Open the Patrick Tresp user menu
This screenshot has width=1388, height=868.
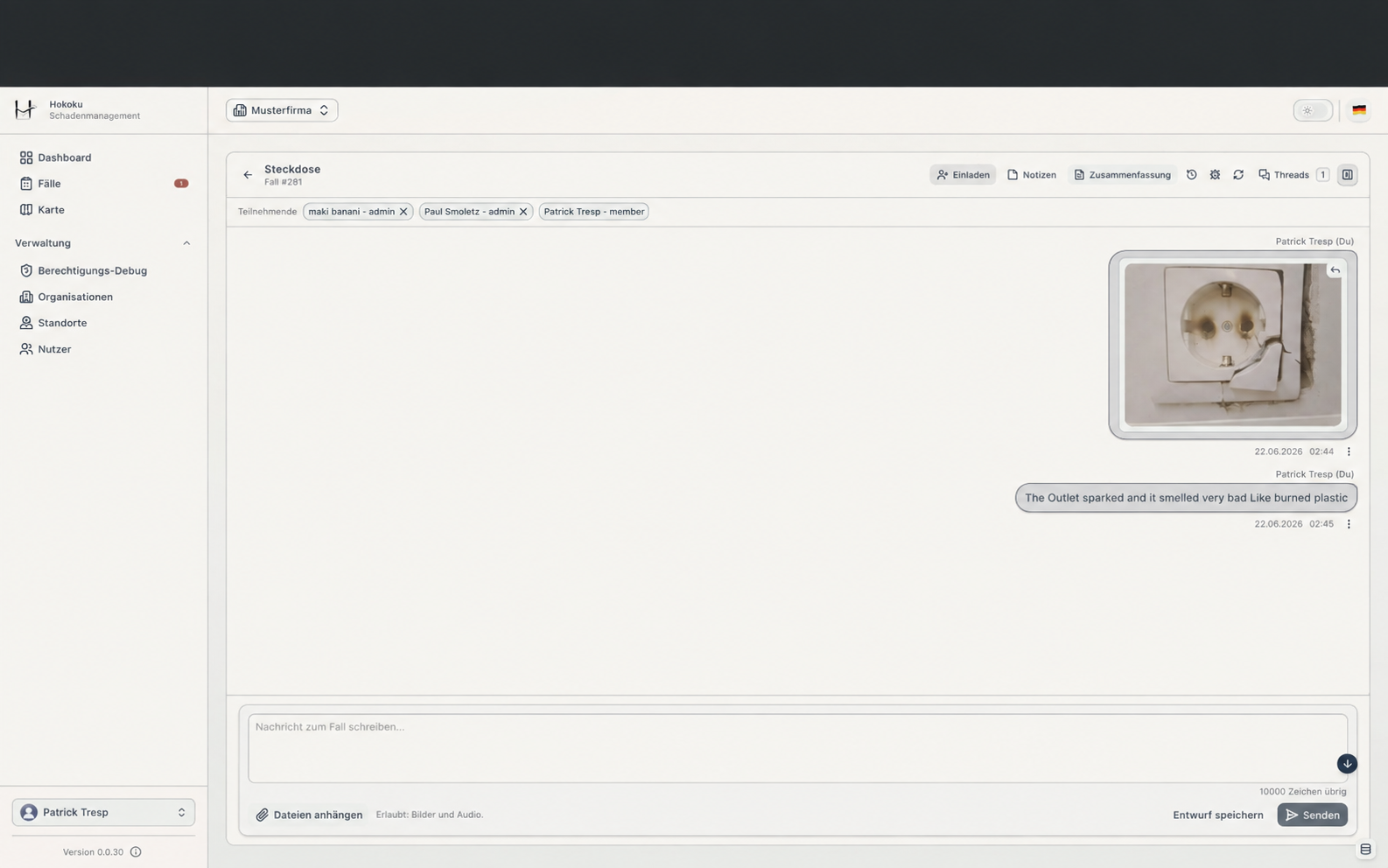click(x=103, y=812)
